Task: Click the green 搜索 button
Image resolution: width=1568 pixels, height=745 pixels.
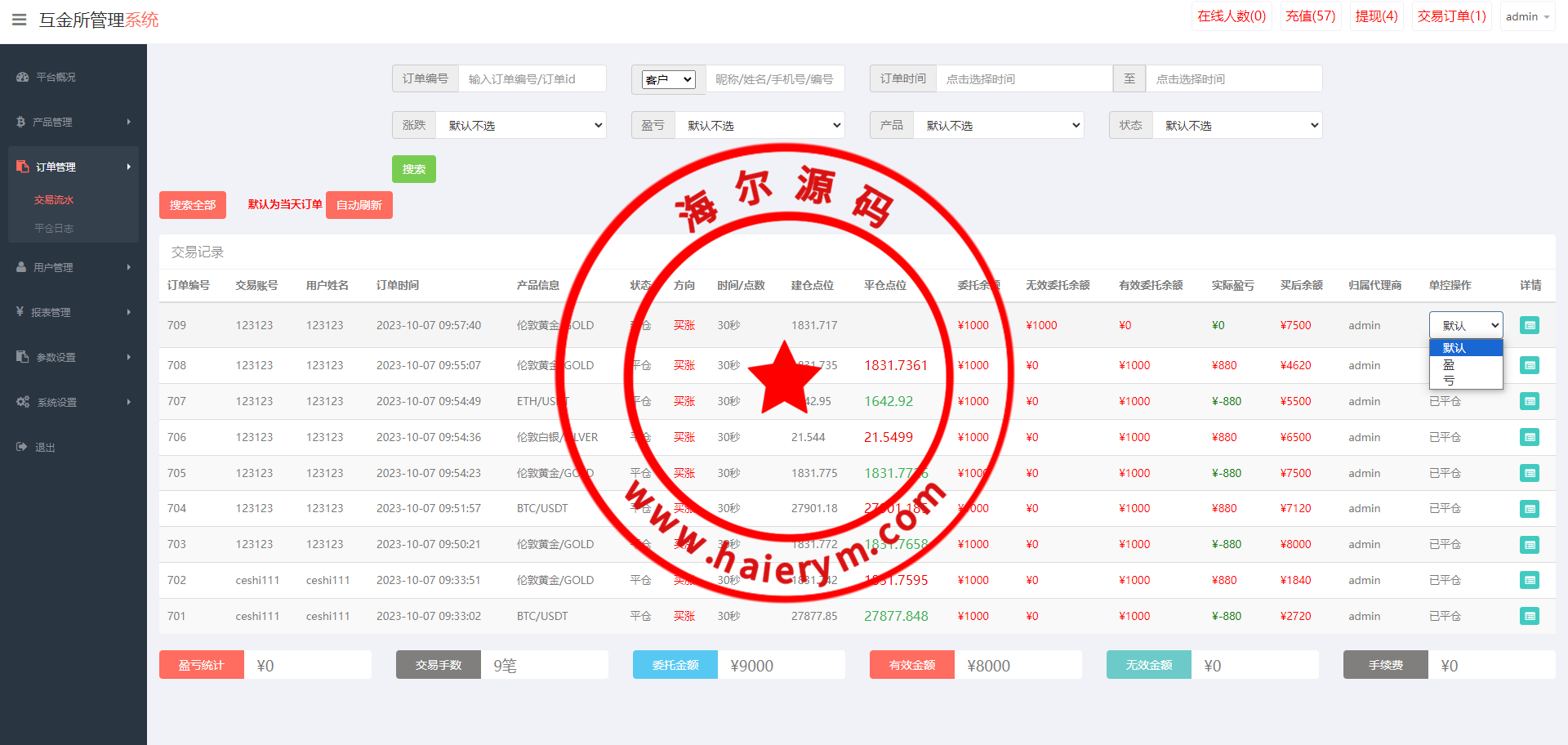Action: pyautogui.click(x=413, y=169)
